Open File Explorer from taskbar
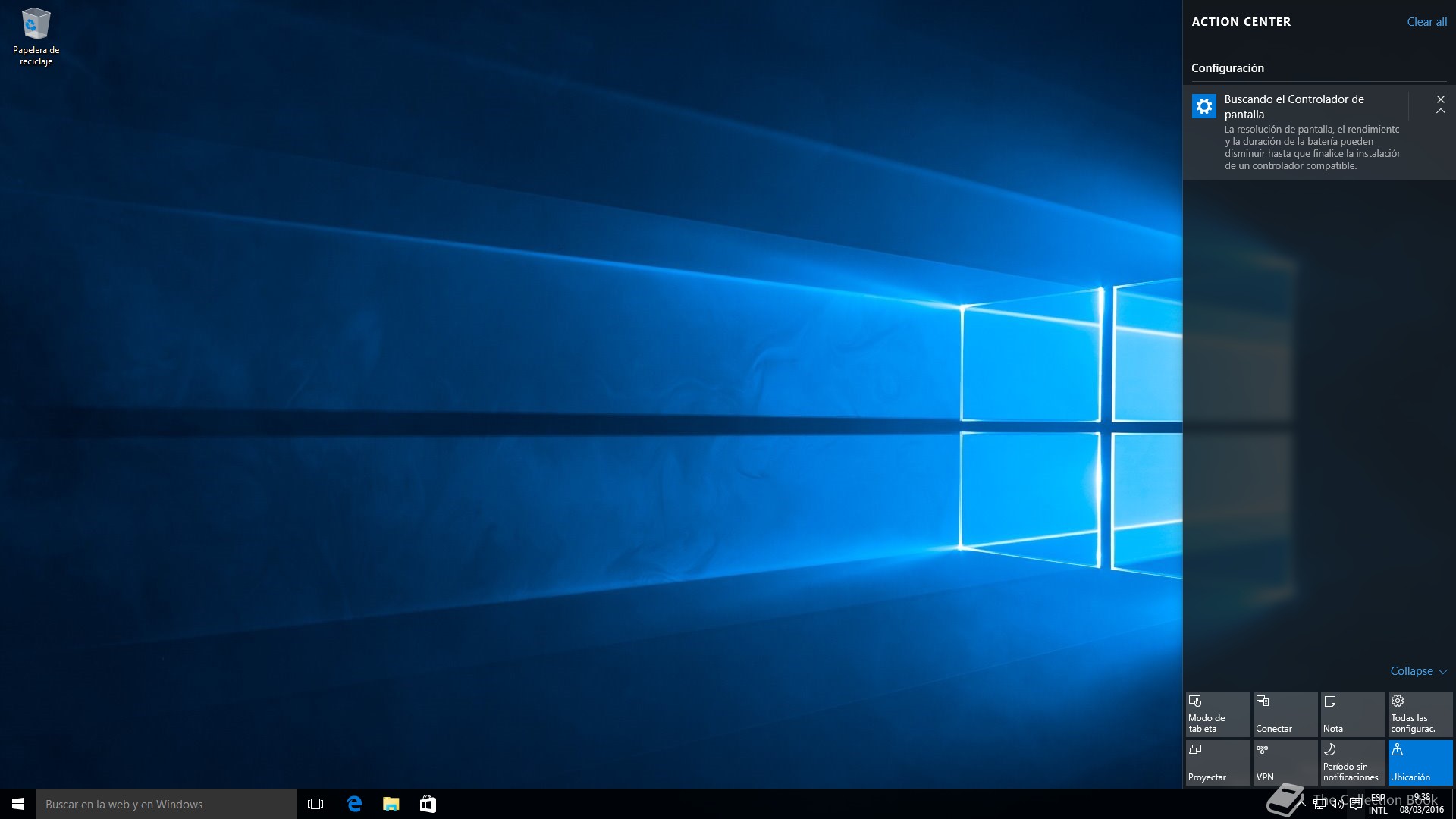 [391, 804]
